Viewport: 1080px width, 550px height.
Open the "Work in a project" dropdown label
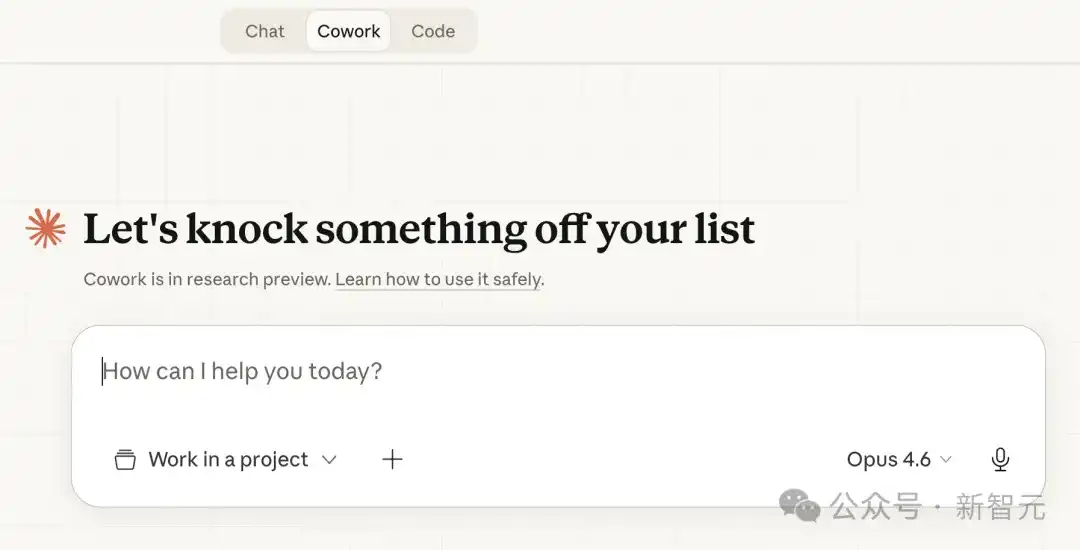[x=228, y=460]
